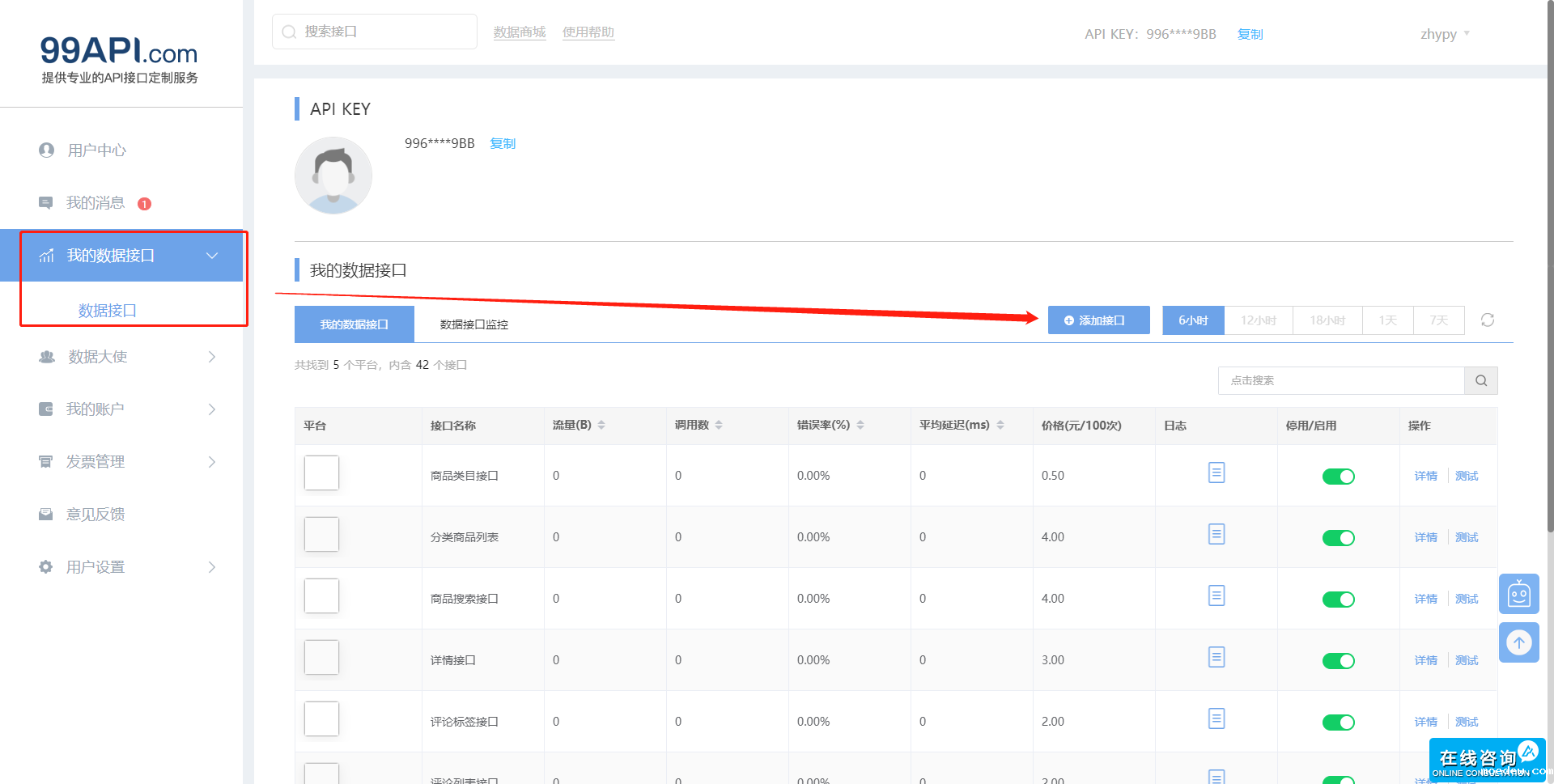Open log icon for 详情接口 row
Image resolution: width=1554 pixels, height=784 pixels.
click(1216, 658)
